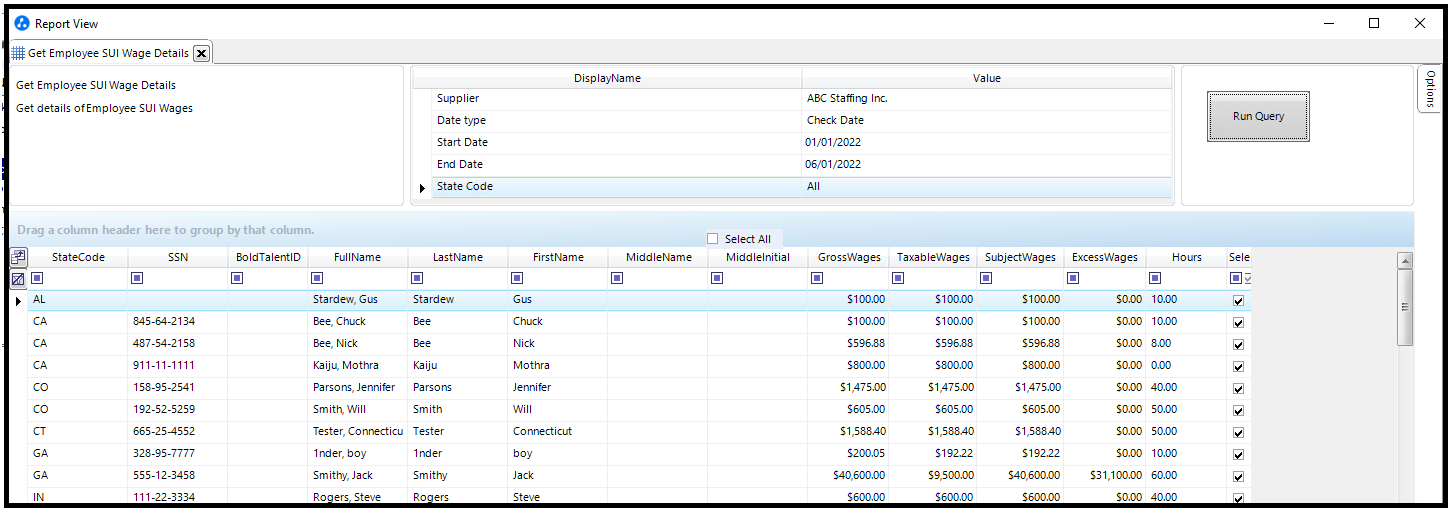This screenshot has height=511, width=1453.
Task: Sort by the SSN column header
Action: coord(178,257)
